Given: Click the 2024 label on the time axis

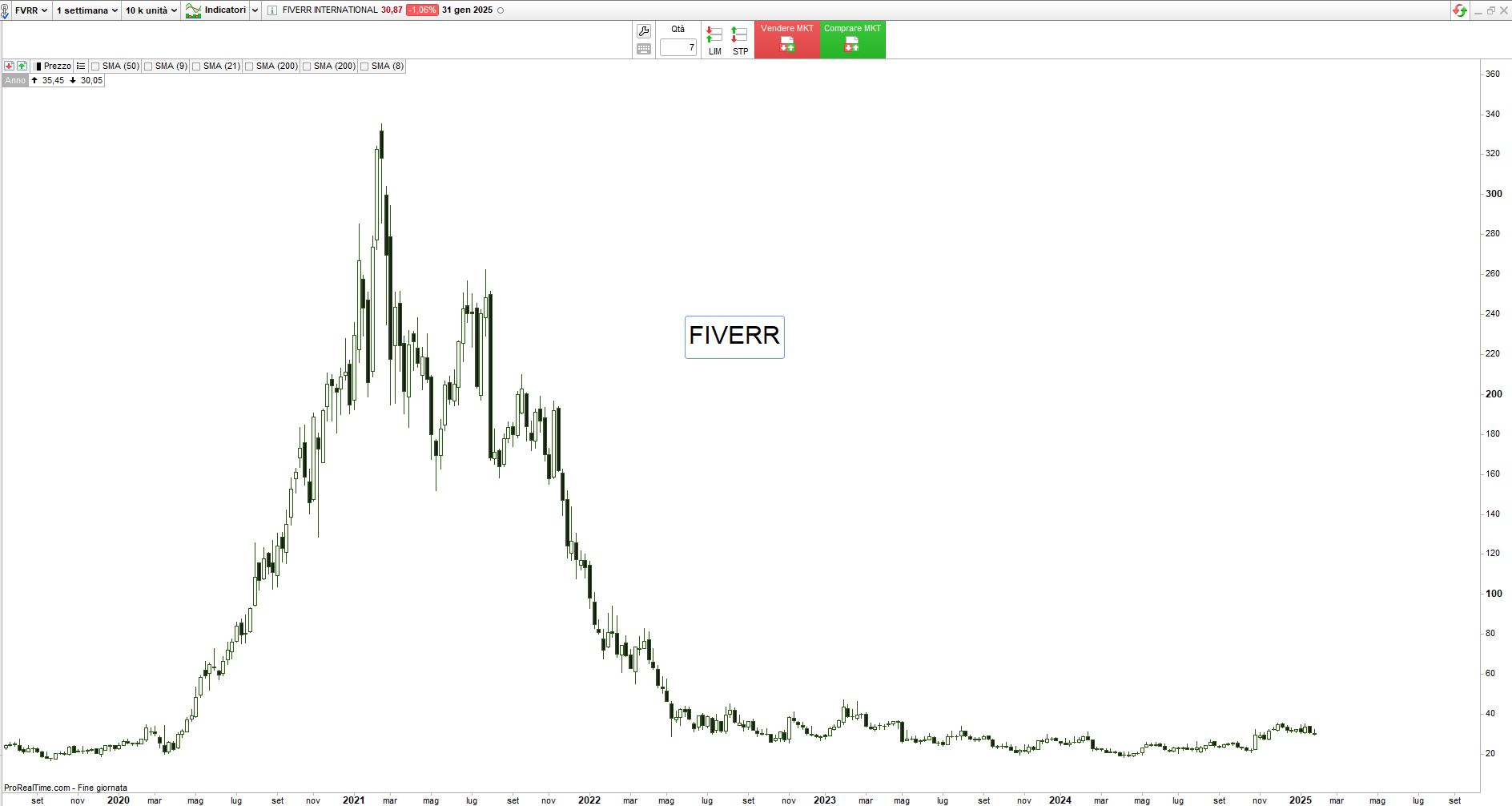Looking at the screenshot, I should (1060, 800).
